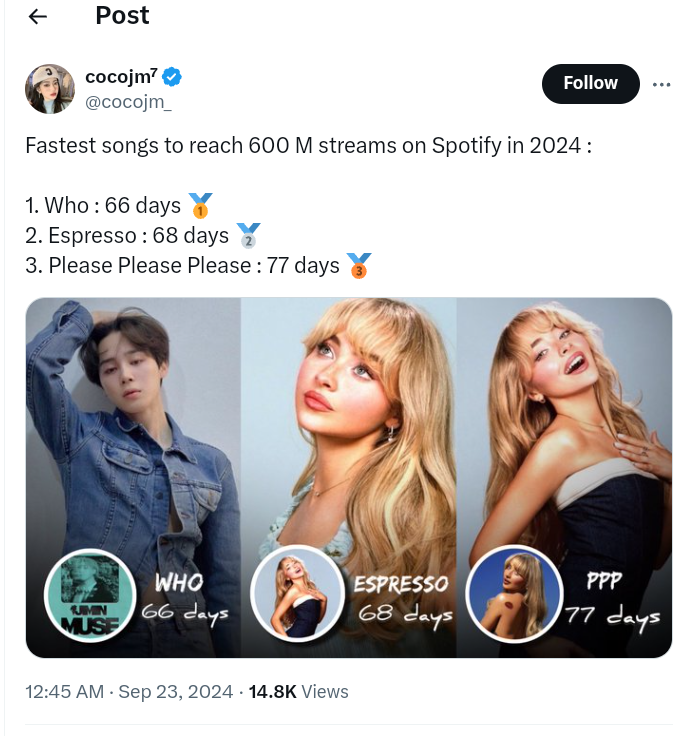Click the blue verified badge
Viewport: 681px width, 736px height.
[172, 77]
